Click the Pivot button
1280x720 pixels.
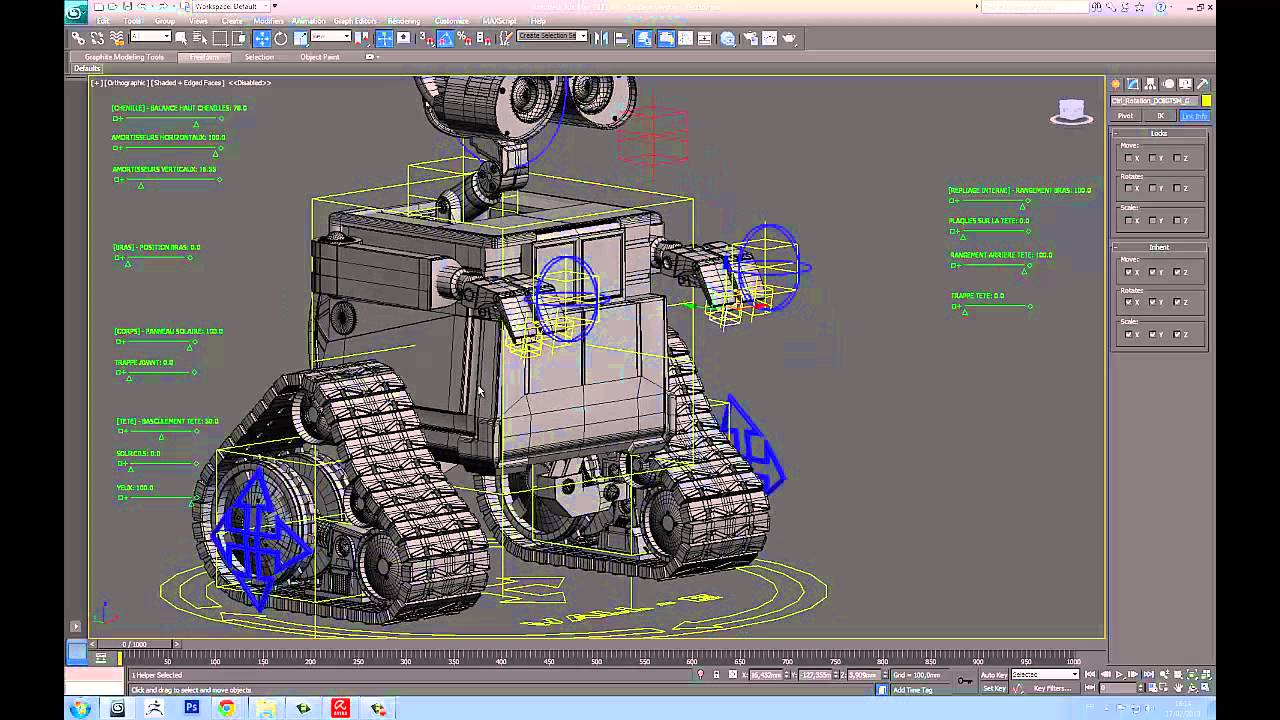coord(1126,116)
